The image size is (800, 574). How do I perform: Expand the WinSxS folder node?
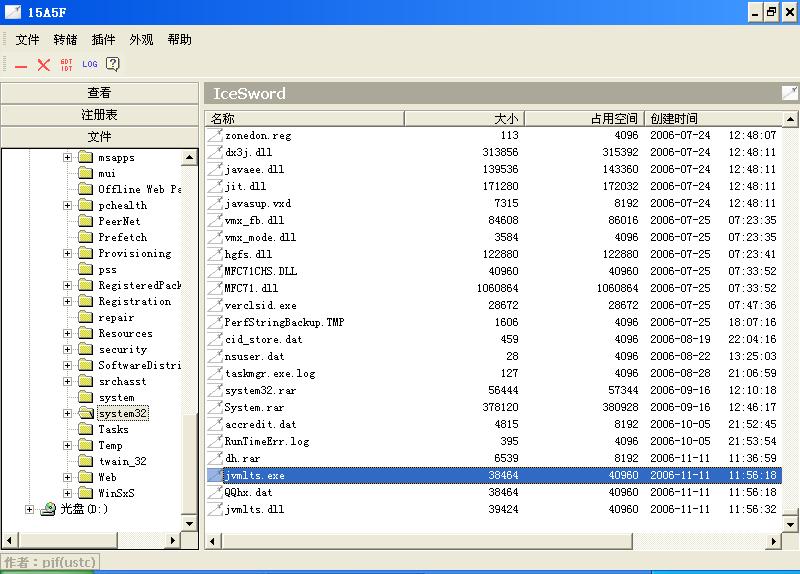[x=68, y=493]
